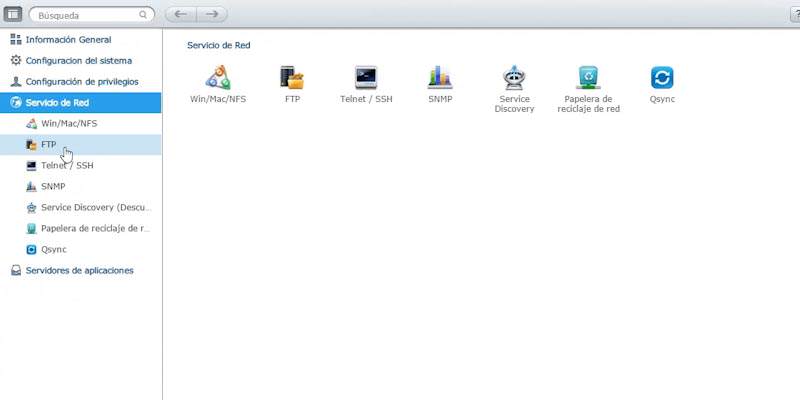Screen dimensions: 800x400
Task: Click the Telnet / SSH label in main panel
Action: (x=366, y=99)
